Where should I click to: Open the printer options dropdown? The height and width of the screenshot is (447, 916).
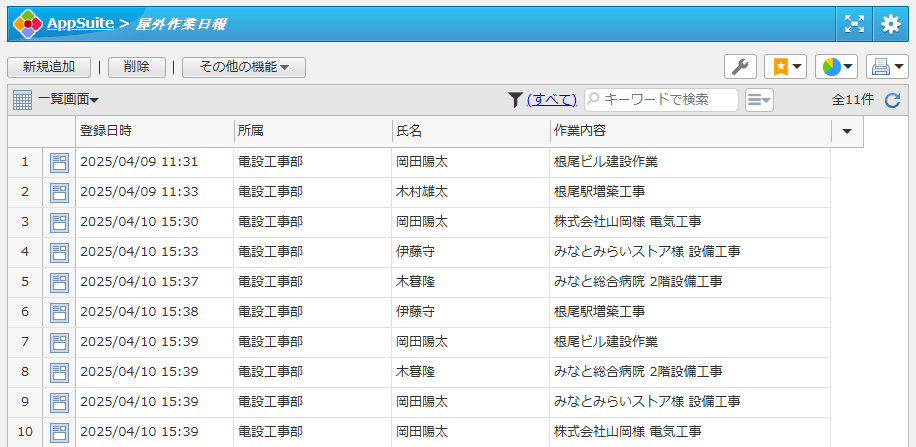tap(887, 67)
